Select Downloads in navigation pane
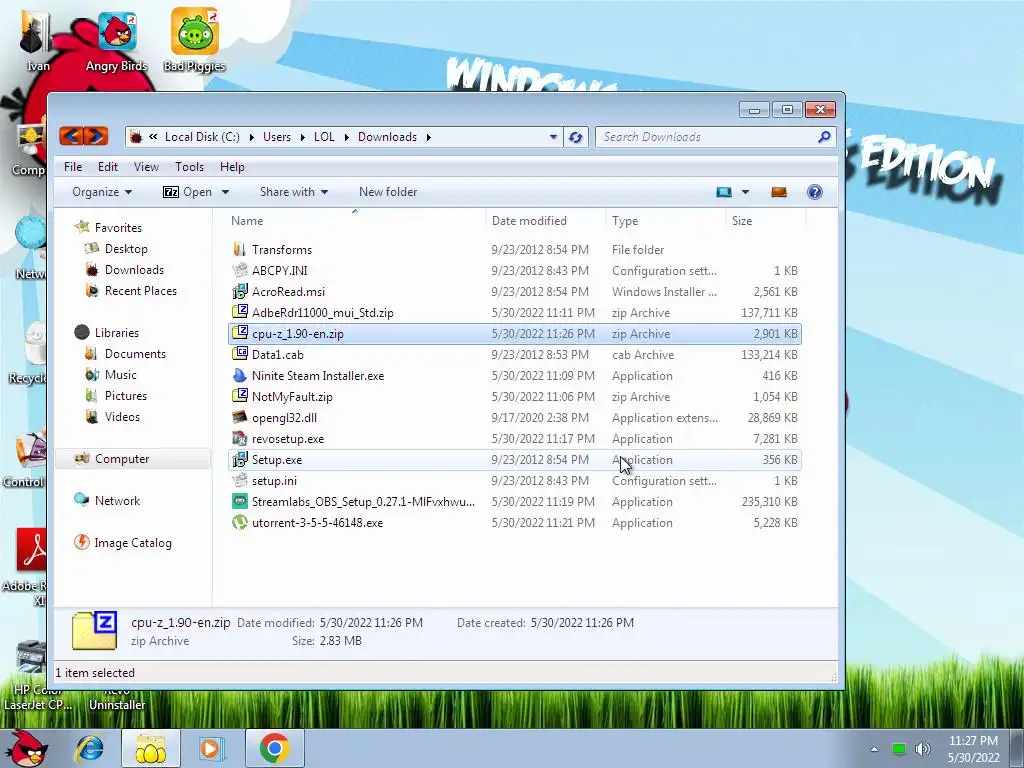The height and width of the screenshot is (768, 1024). pos(134,270)
